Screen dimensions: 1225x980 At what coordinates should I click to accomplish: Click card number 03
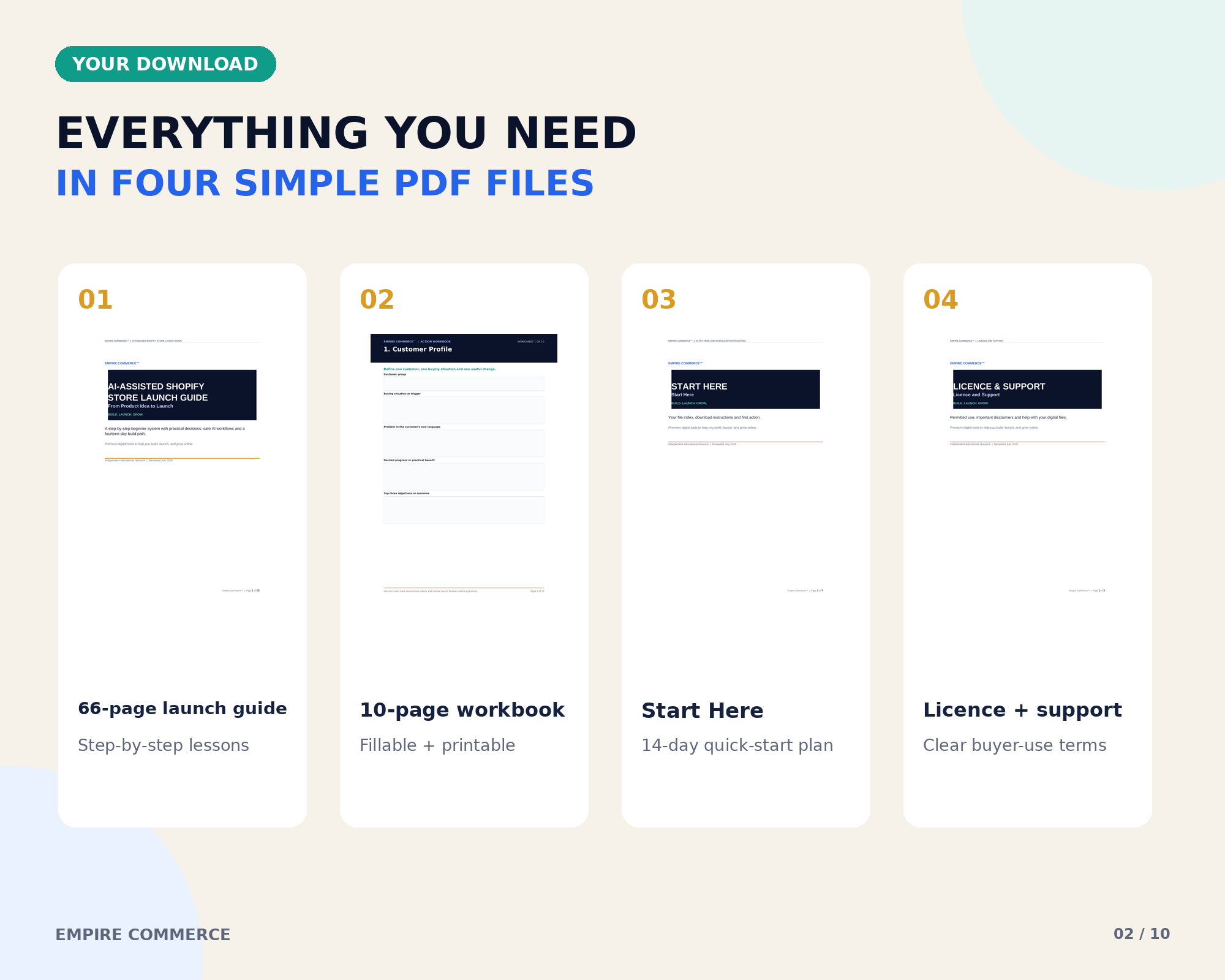(659, 300)
